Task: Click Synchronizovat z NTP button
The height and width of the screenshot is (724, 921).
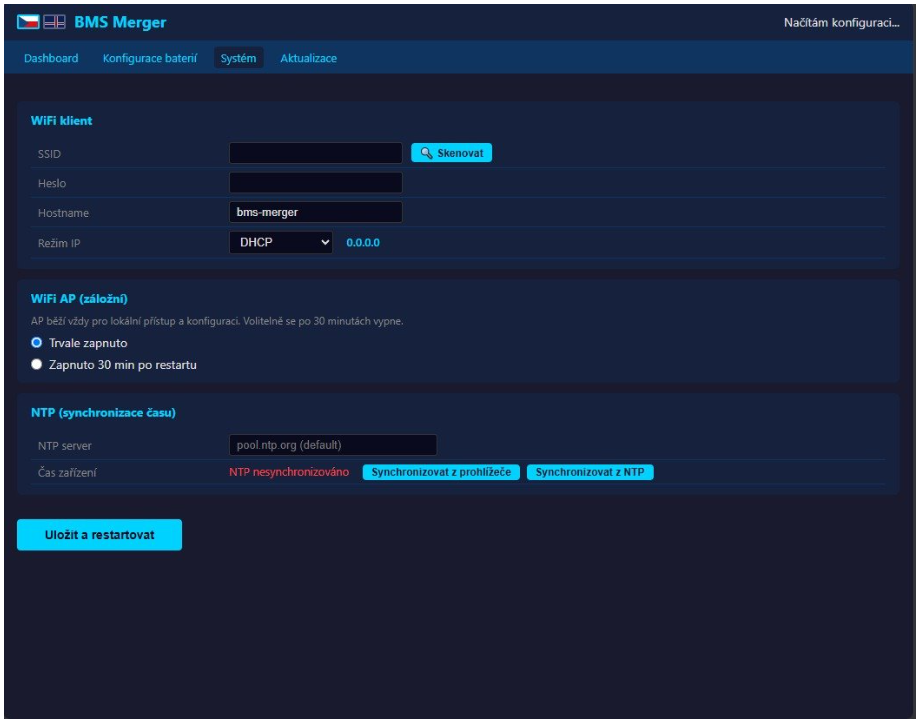Action: pos(590,472)
